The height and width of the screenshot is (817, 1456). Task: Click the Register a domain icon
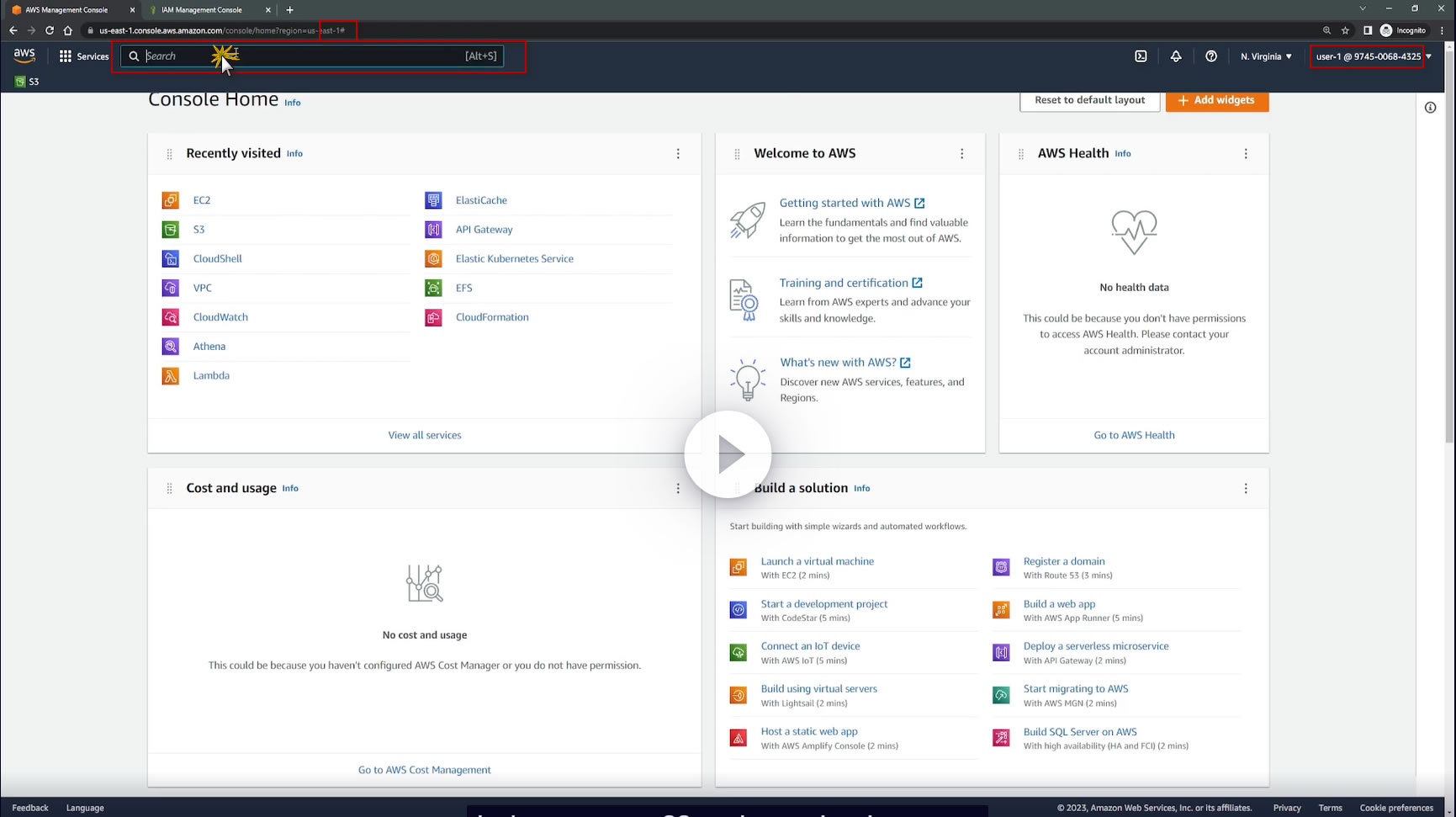(1001, 567)
